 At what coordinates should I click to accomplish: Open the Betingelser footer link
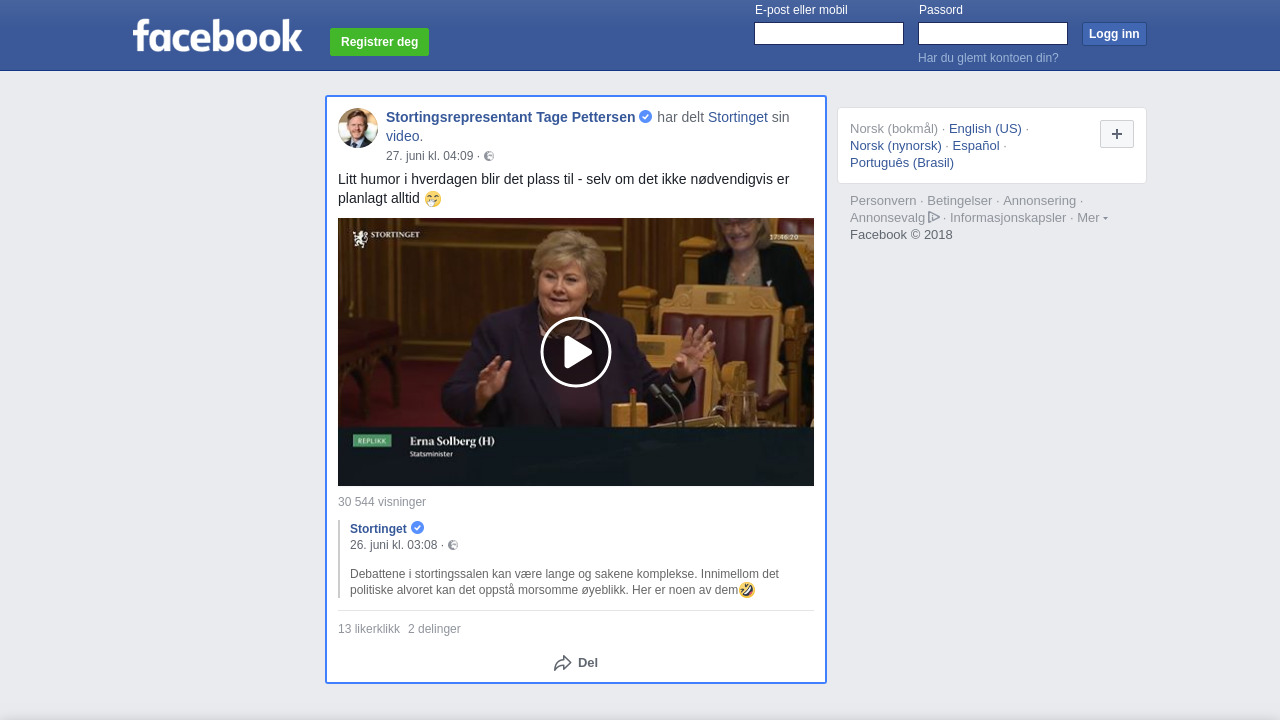coord(960,201)
